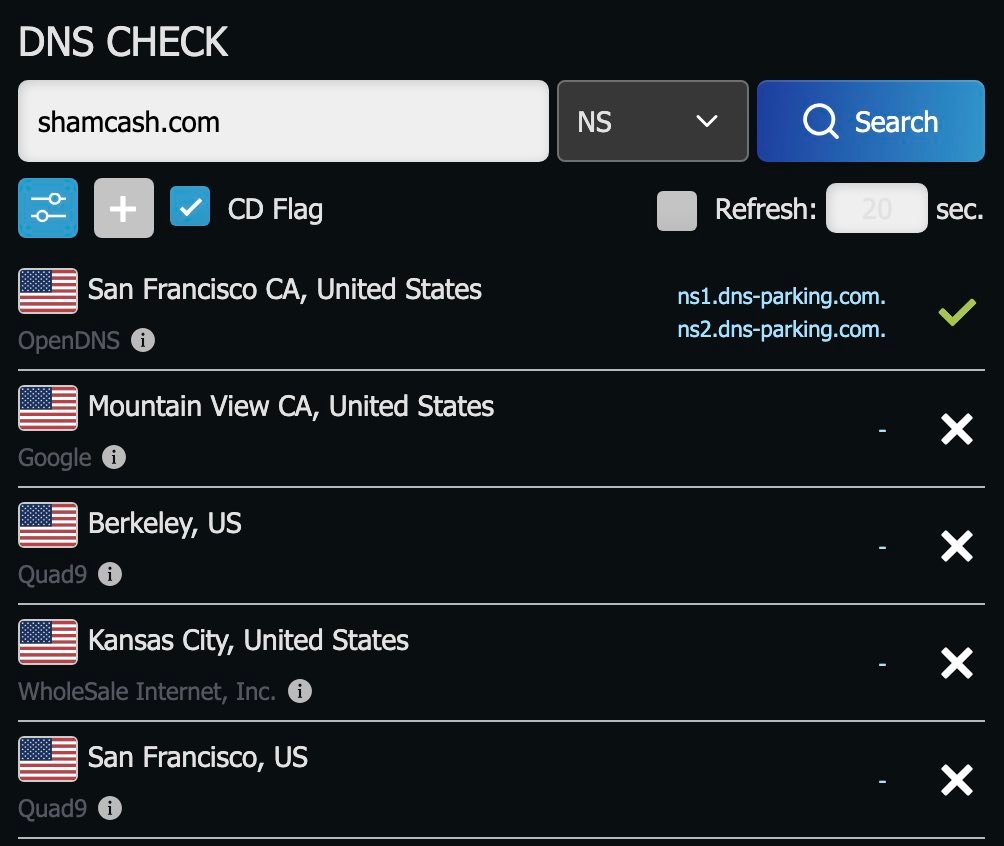
Task: Click the Search button
Action: (870, 121)
